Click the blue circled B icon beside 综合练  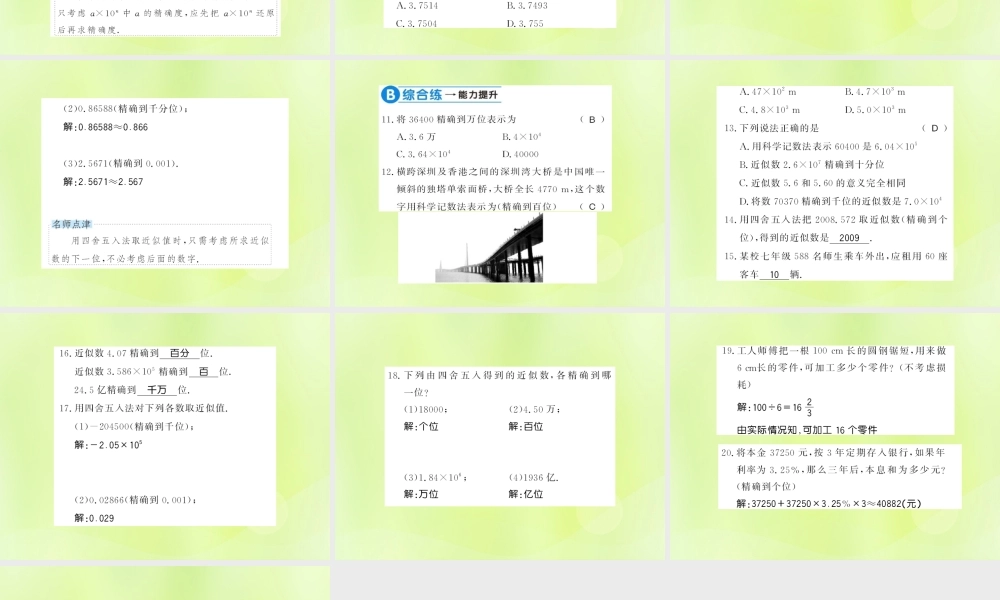pos(390,95)
